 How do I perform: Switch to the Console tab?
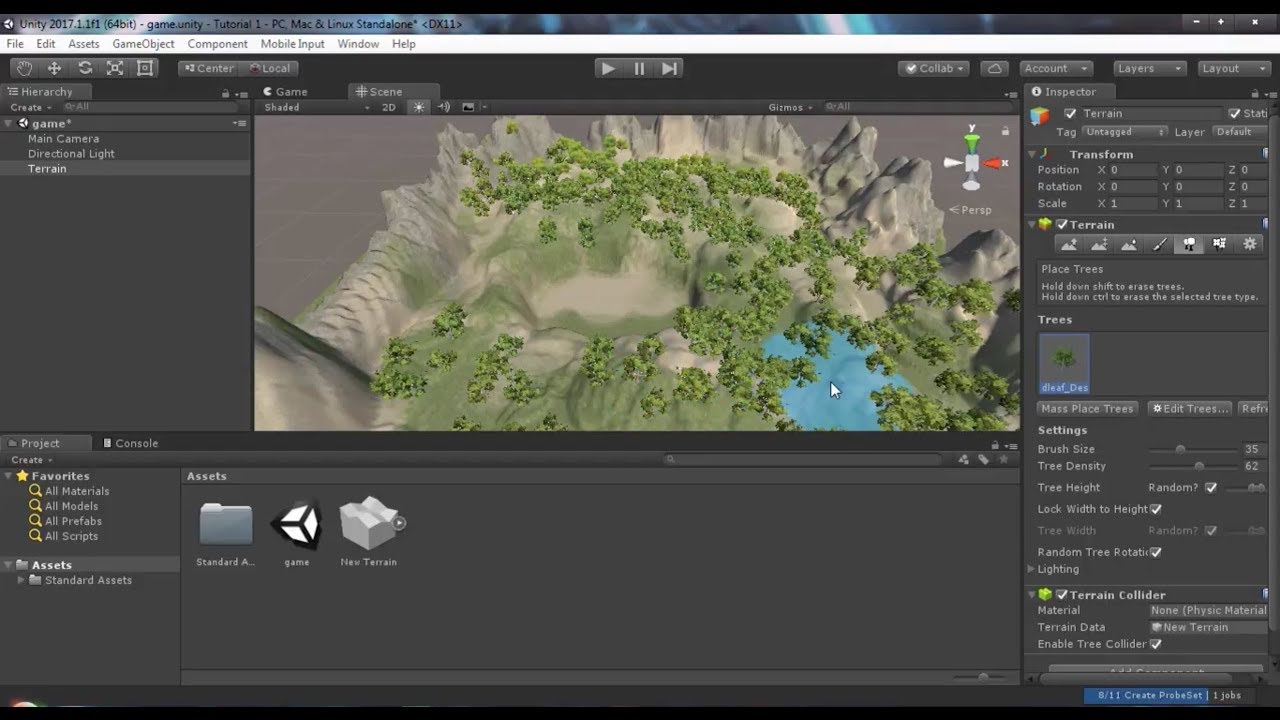129,443
